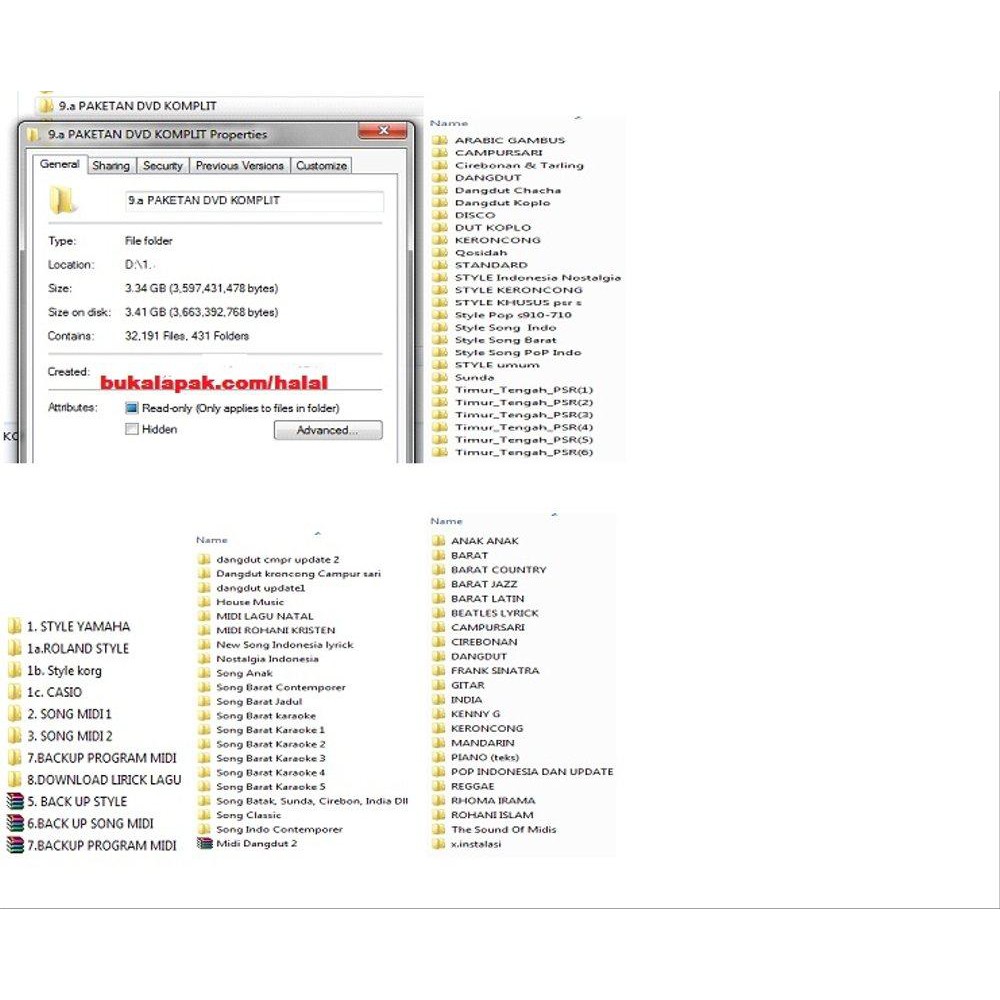Select the Customize tab
This screenshot has width=1000, height=1000.
click(x=321, y=166)
